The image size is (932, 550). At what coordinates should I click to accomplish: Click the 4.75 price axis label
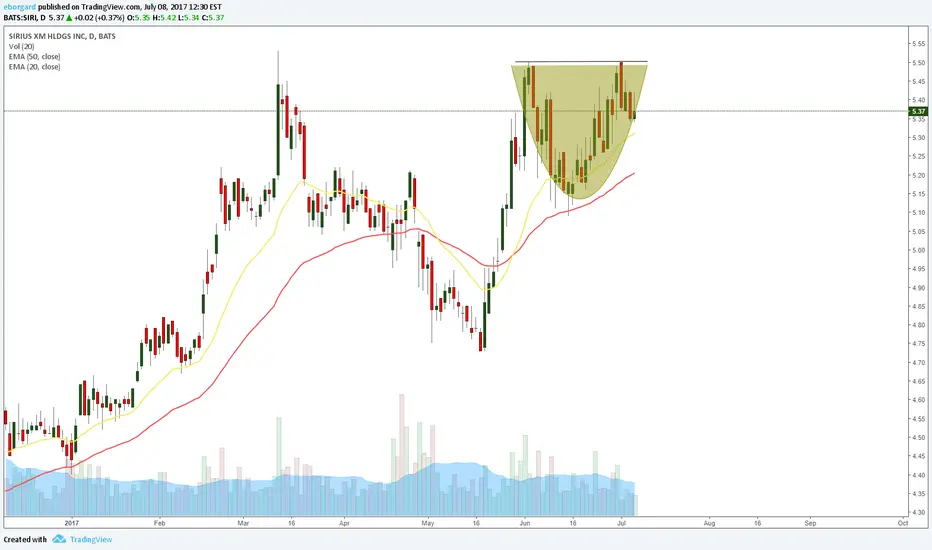pyautogui.click(x=918, y=344)
